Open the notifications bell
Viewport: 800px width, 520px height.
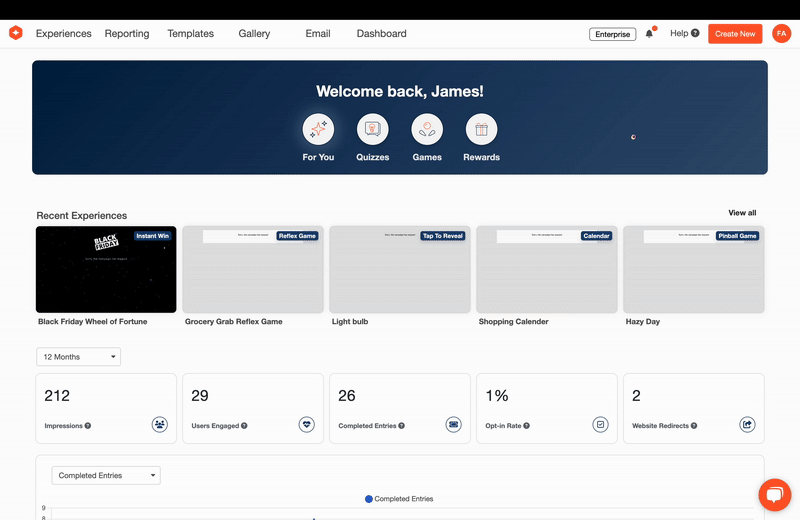[x=649, y=34]
